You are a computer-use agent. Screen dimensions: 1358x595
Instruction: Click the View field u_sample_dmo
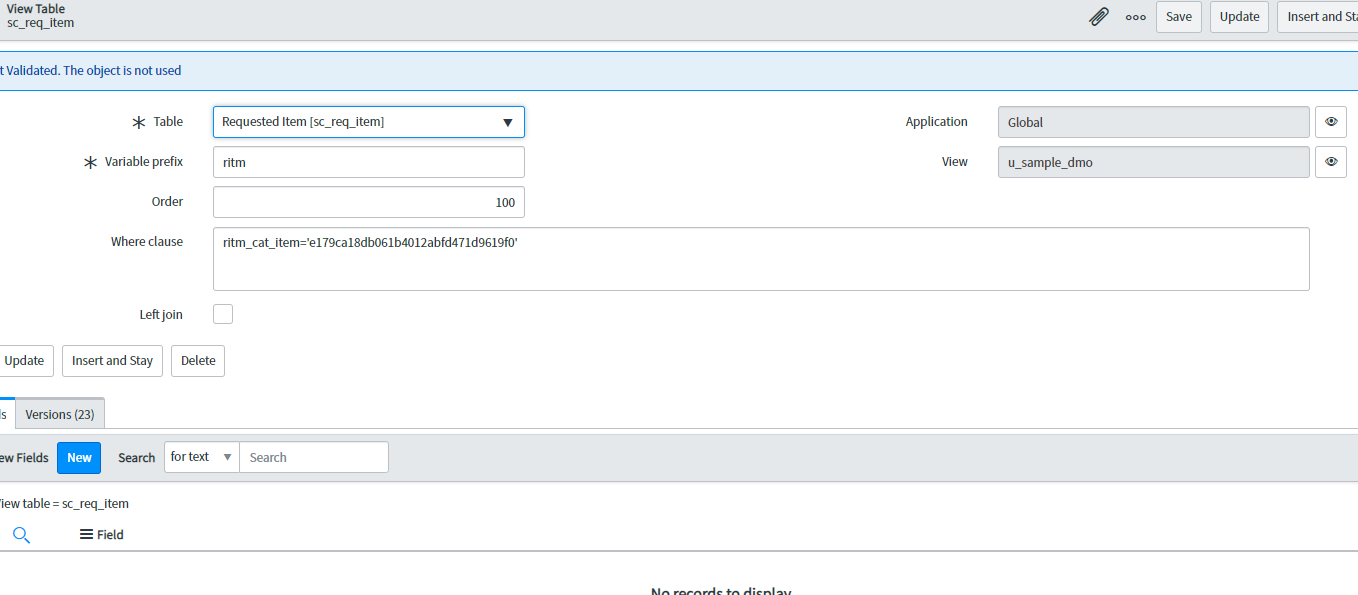pos(1154,162)
